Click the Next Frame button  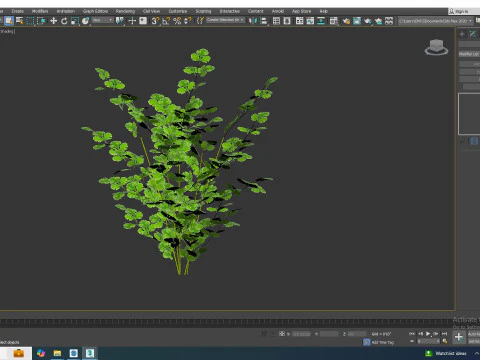(436, 333)
